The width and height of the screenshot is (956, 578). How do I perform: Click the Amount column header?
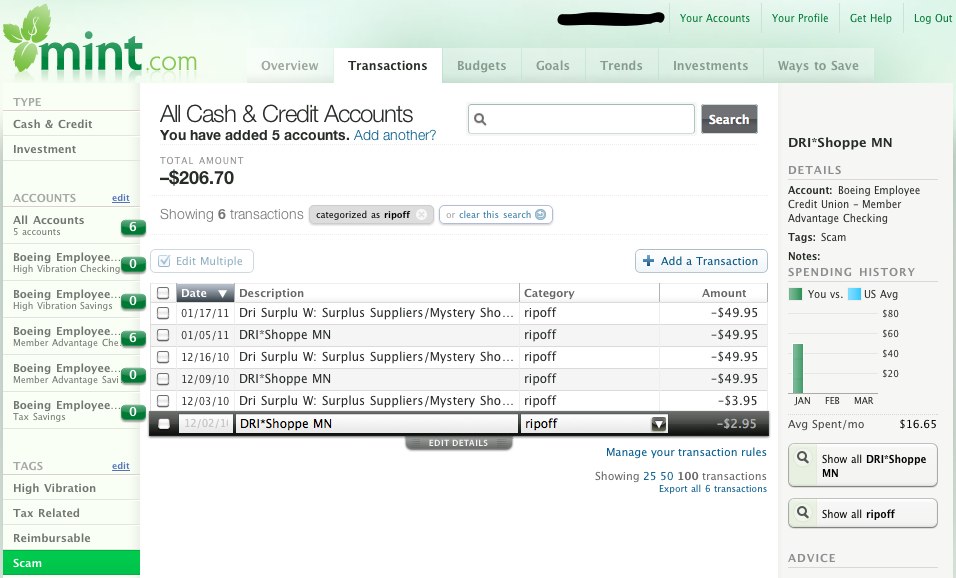pos(713,293)
